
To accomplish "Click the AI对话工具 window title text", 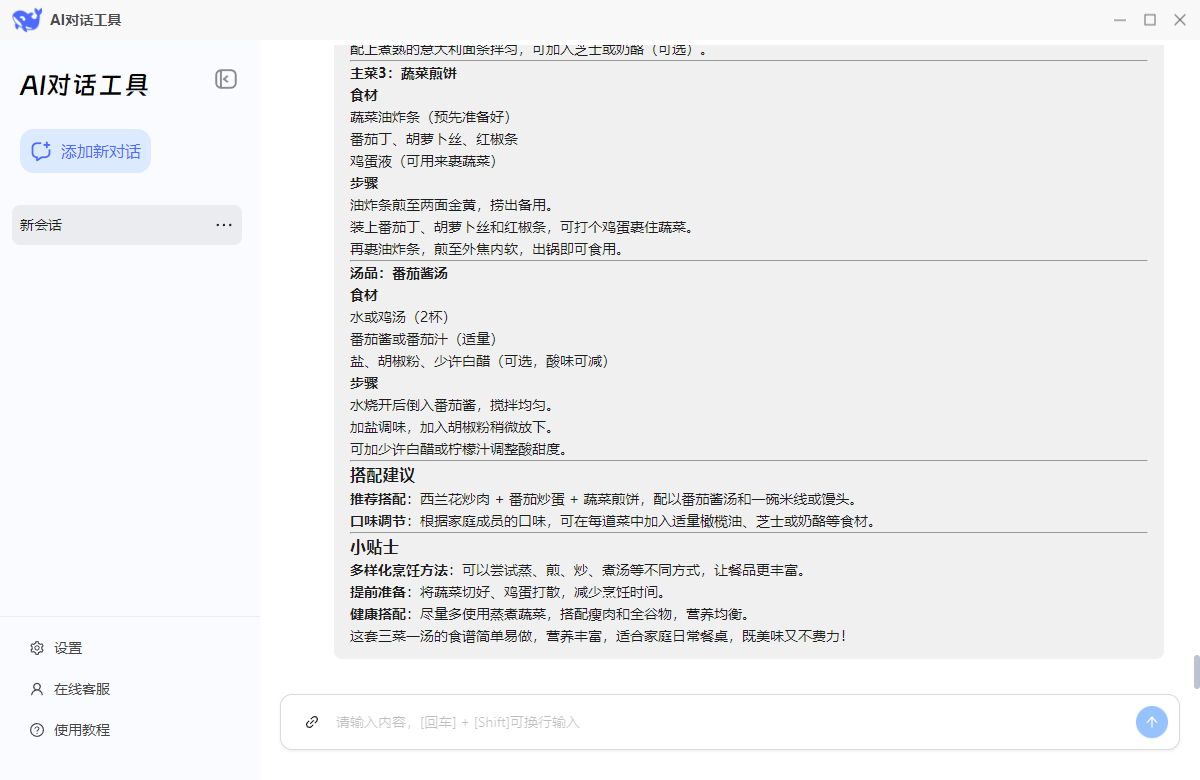I will (x=86, y=20).
